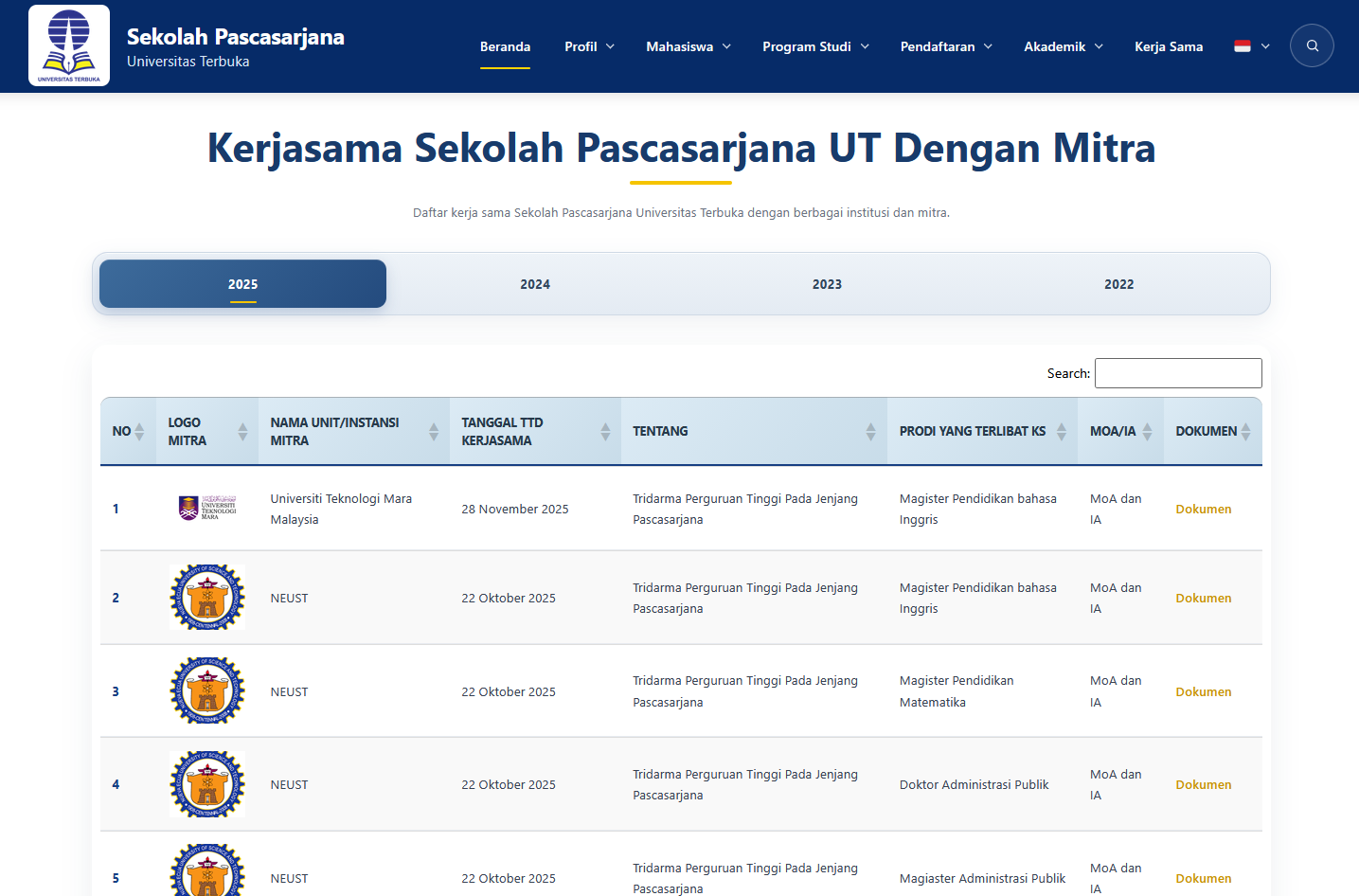Open Dokumen link in row 5

(x=1204, y=878)
